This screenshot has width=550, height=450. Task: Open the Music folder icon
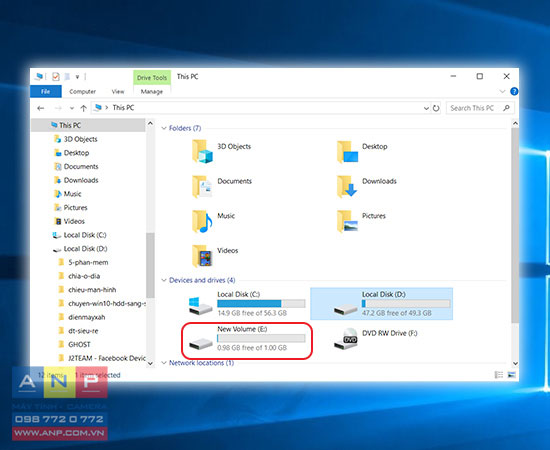click(x=202, y=221)
